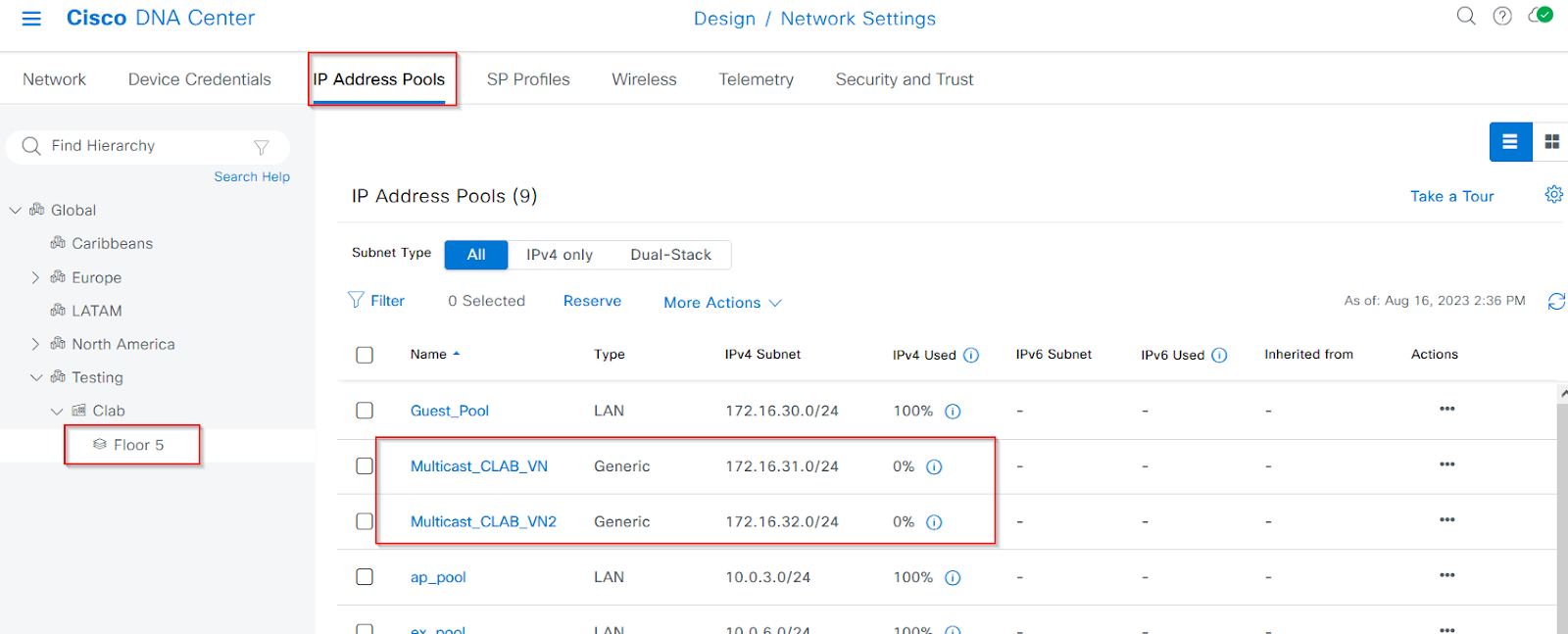Open the IP Address Pools tab
The height and width of the screenshot is (634, 1568).
tap(378, 79)
